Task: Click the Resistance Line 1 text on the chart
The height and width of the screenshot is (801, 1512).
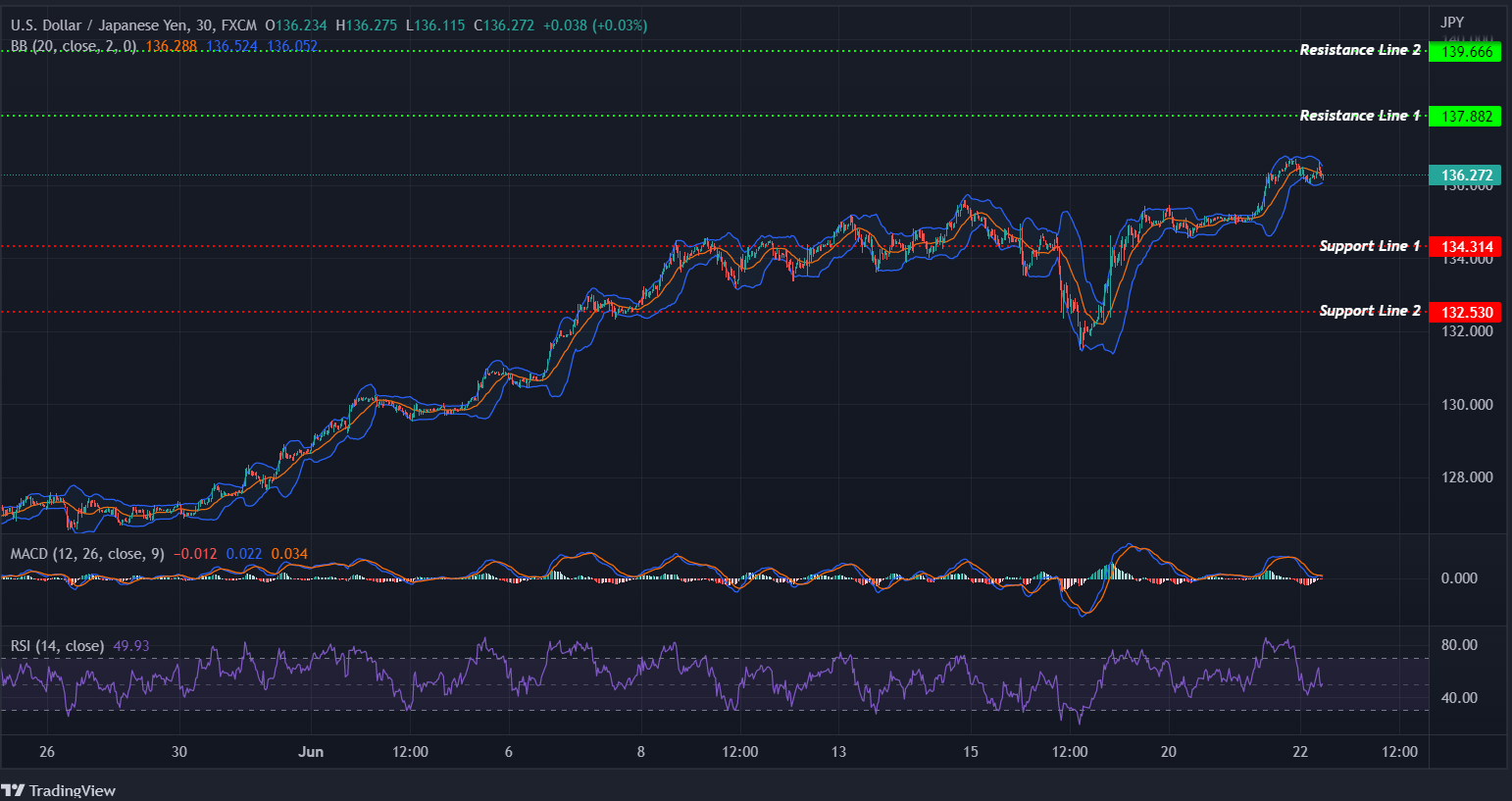Action: tap(1360, 115)
